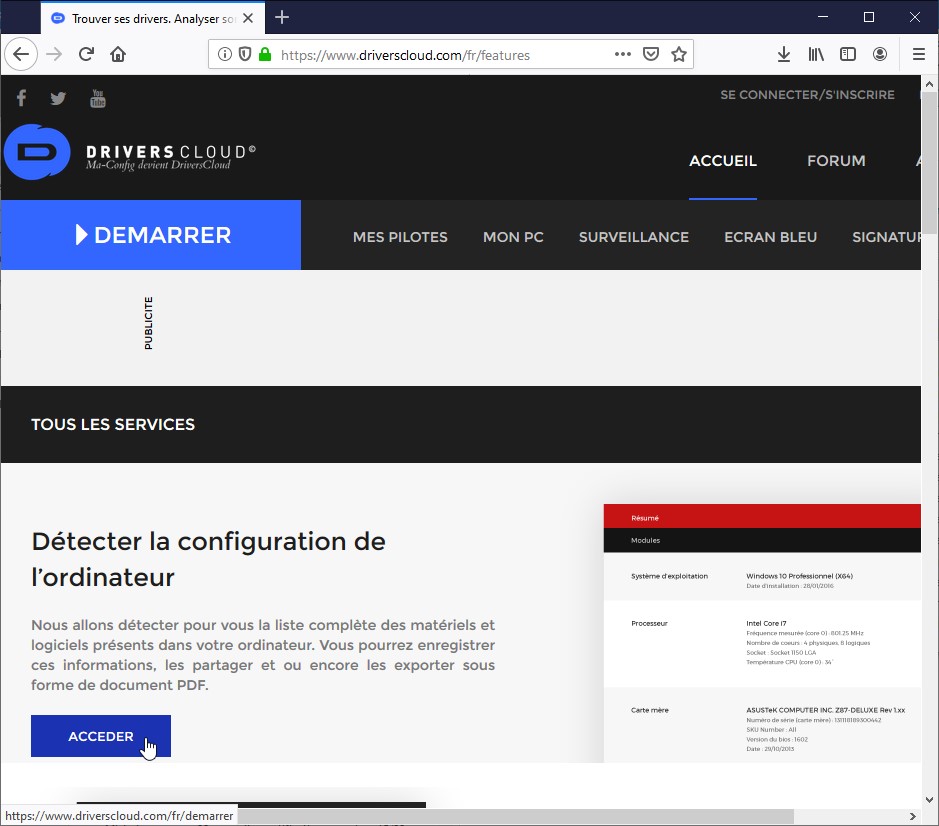Click the DRIVERSCLOUD wordmark text

coord(171,151)
